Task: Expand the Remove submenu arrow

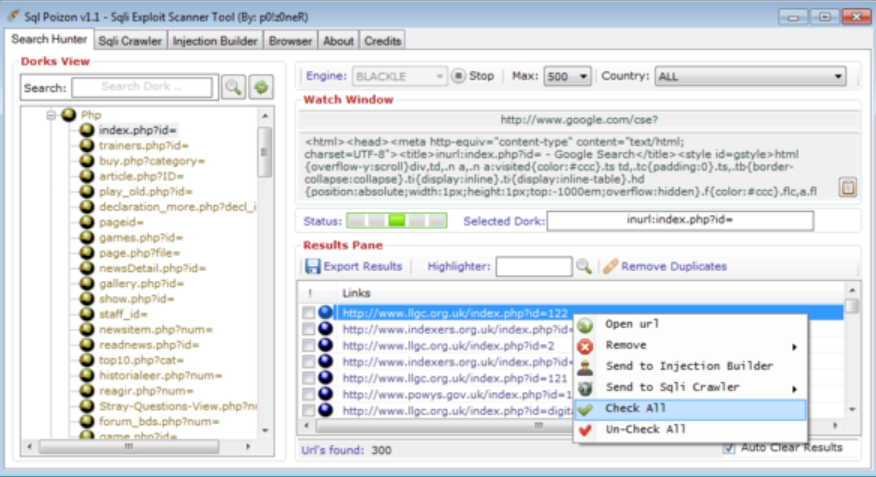Action: coord(794,347)
